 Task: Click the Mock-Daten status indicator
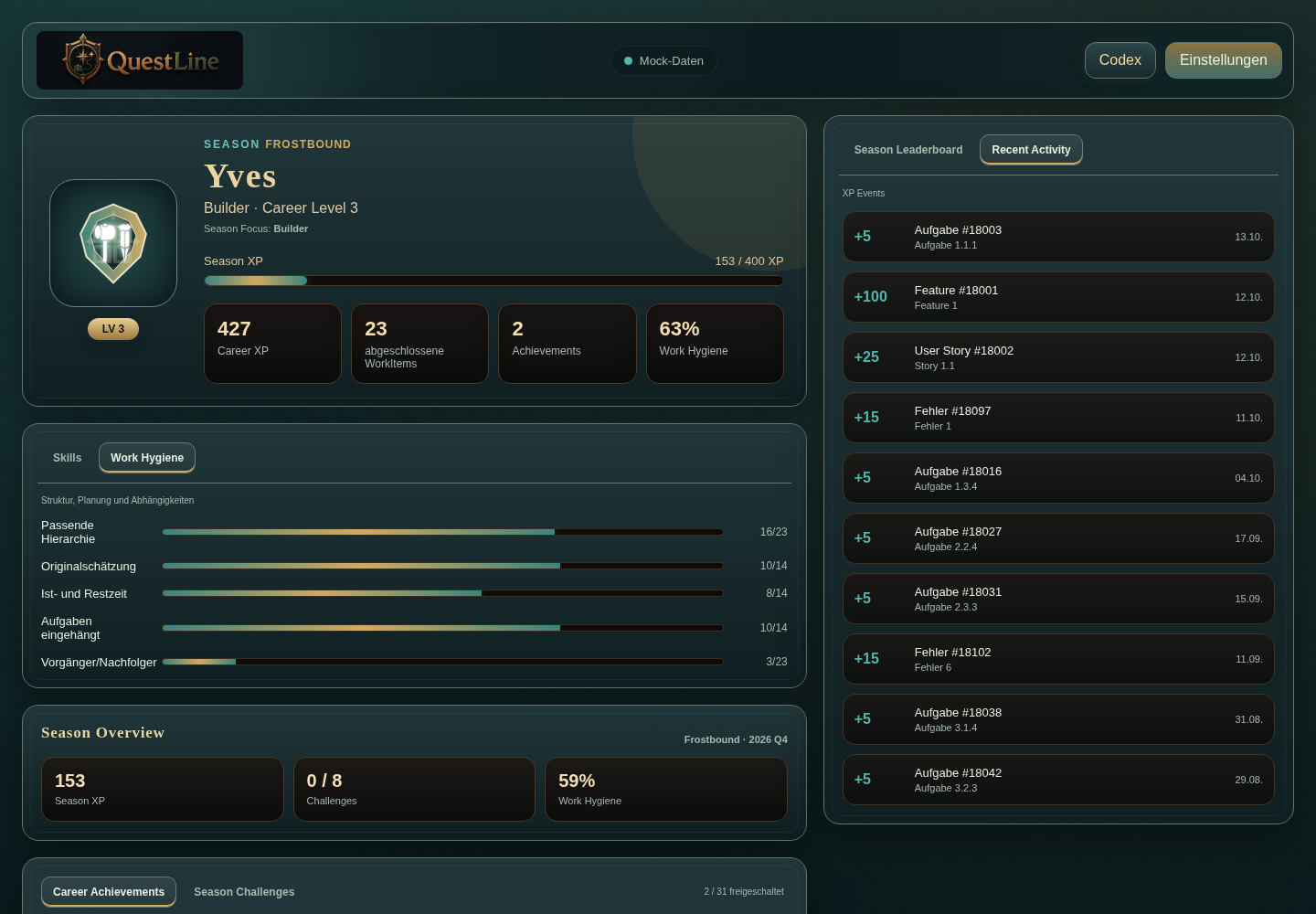pyautogui.click(x=663, y=61)
